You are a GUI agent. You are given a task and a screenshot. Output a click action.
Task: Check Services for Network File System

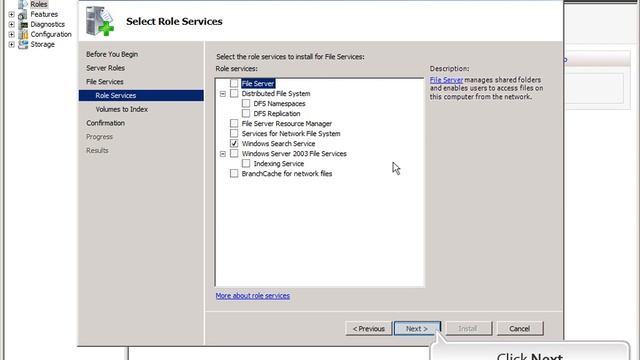pyautogui.click(x=234, y=133)
